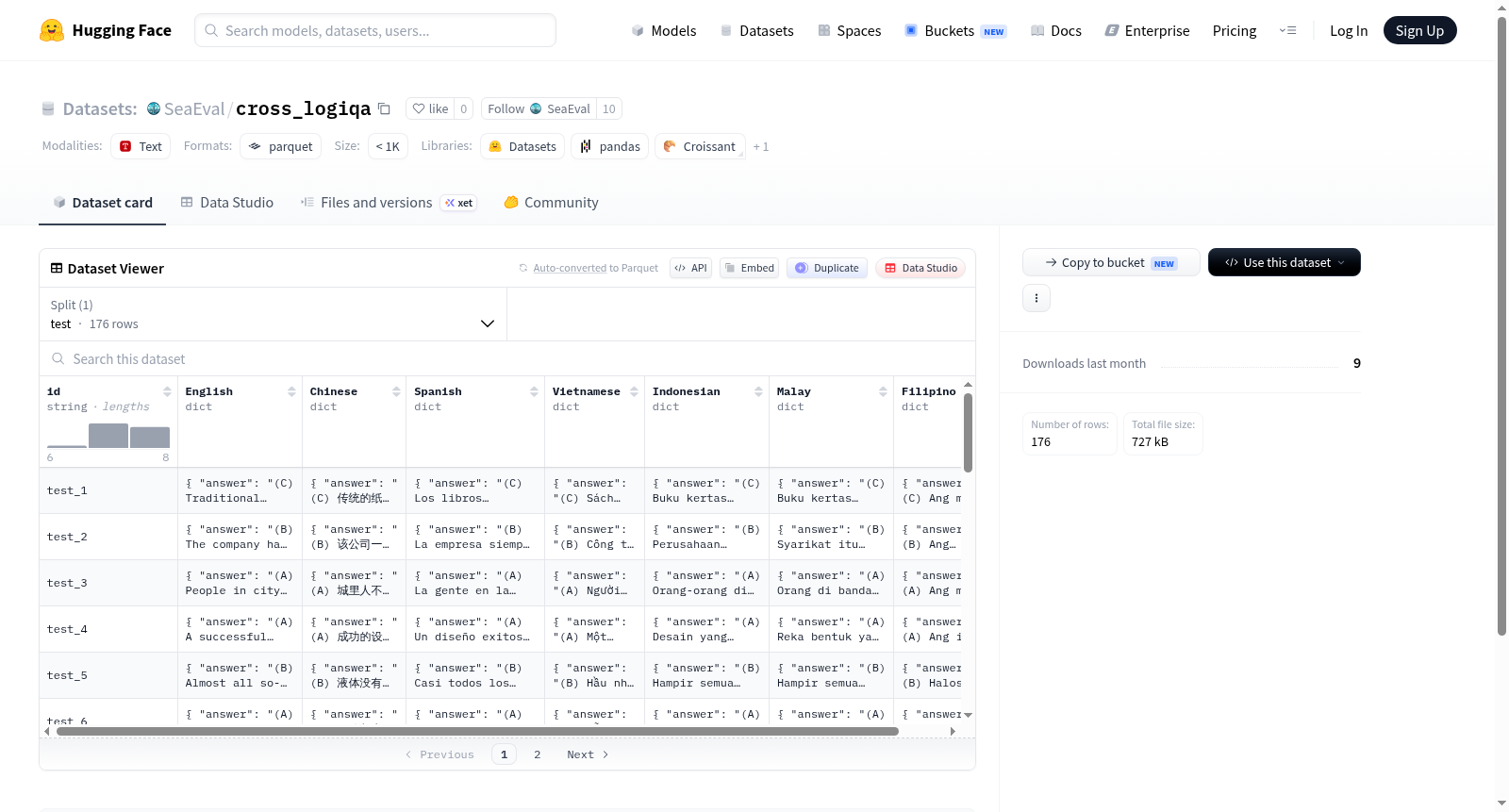Open the Pricing page
The height and width of the screenshot is (812, 1509).
tap(1235, 30)
